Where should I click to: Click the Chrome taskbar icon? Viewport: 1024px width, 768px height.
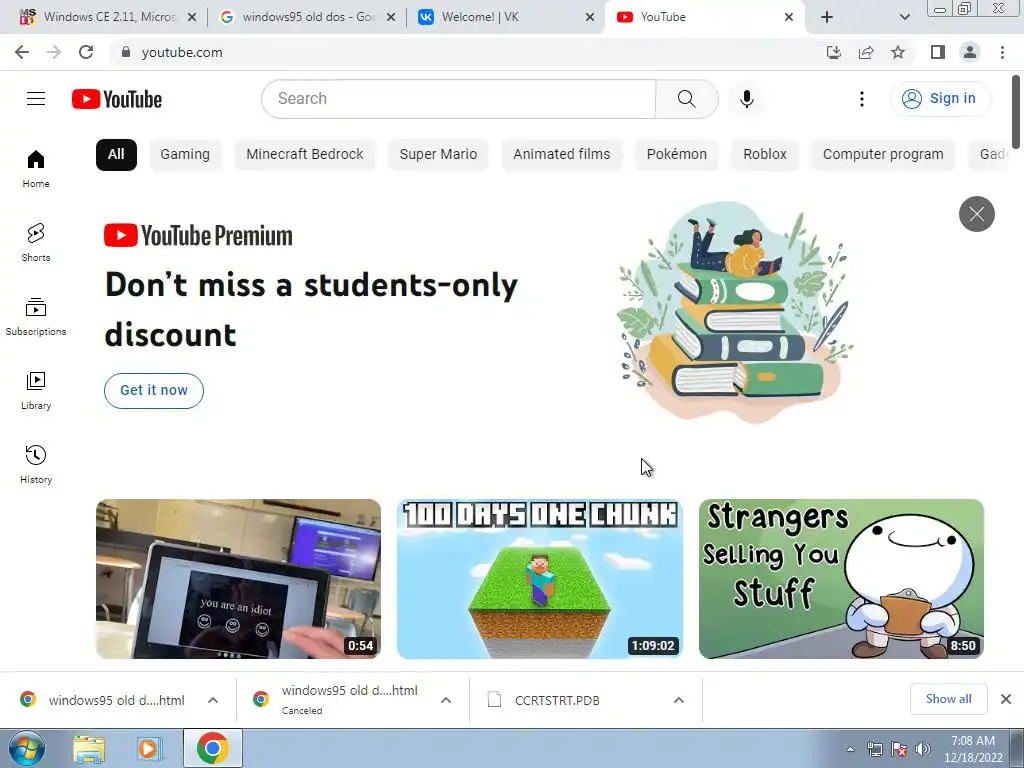[x=213, y=748]
